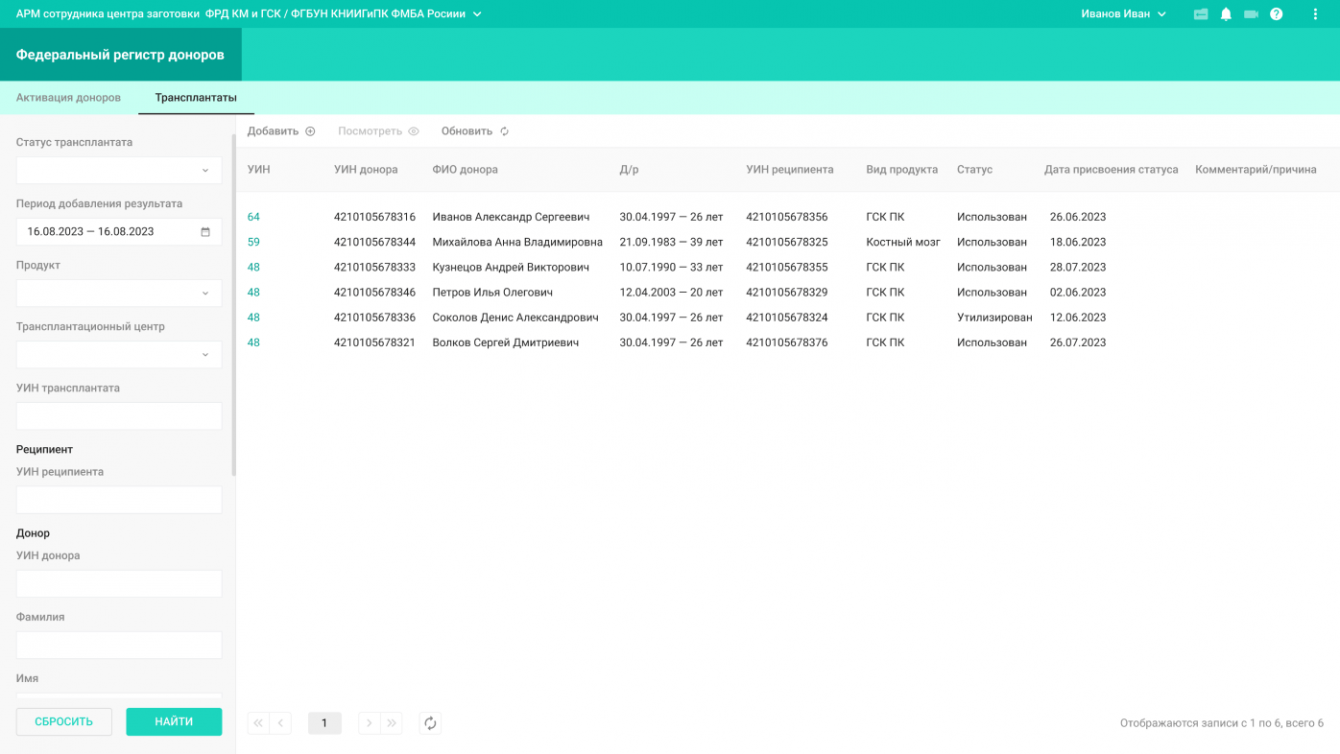Click the notifications bell icon

1225,14
